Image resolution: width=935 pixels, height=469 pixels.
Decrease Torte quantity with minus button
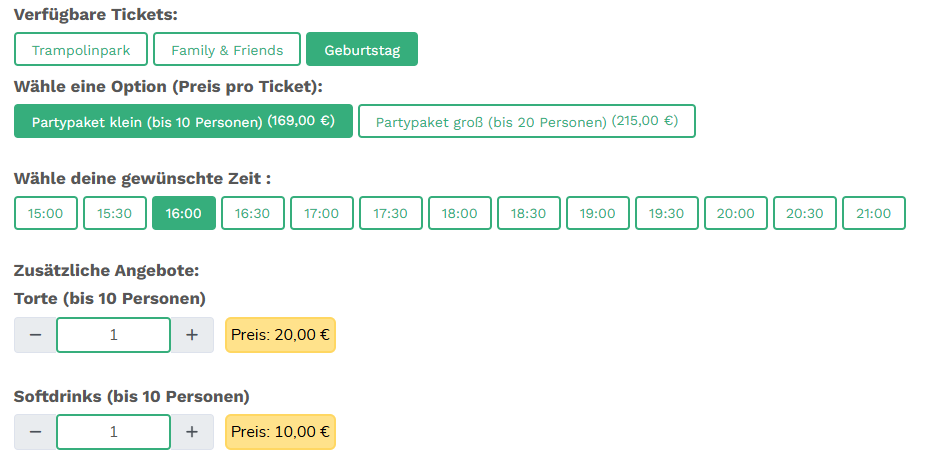pos(36,335)
